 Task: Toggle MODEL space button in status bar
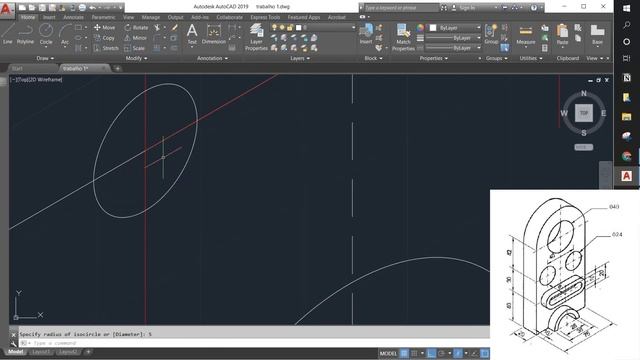tap(388, 353)
